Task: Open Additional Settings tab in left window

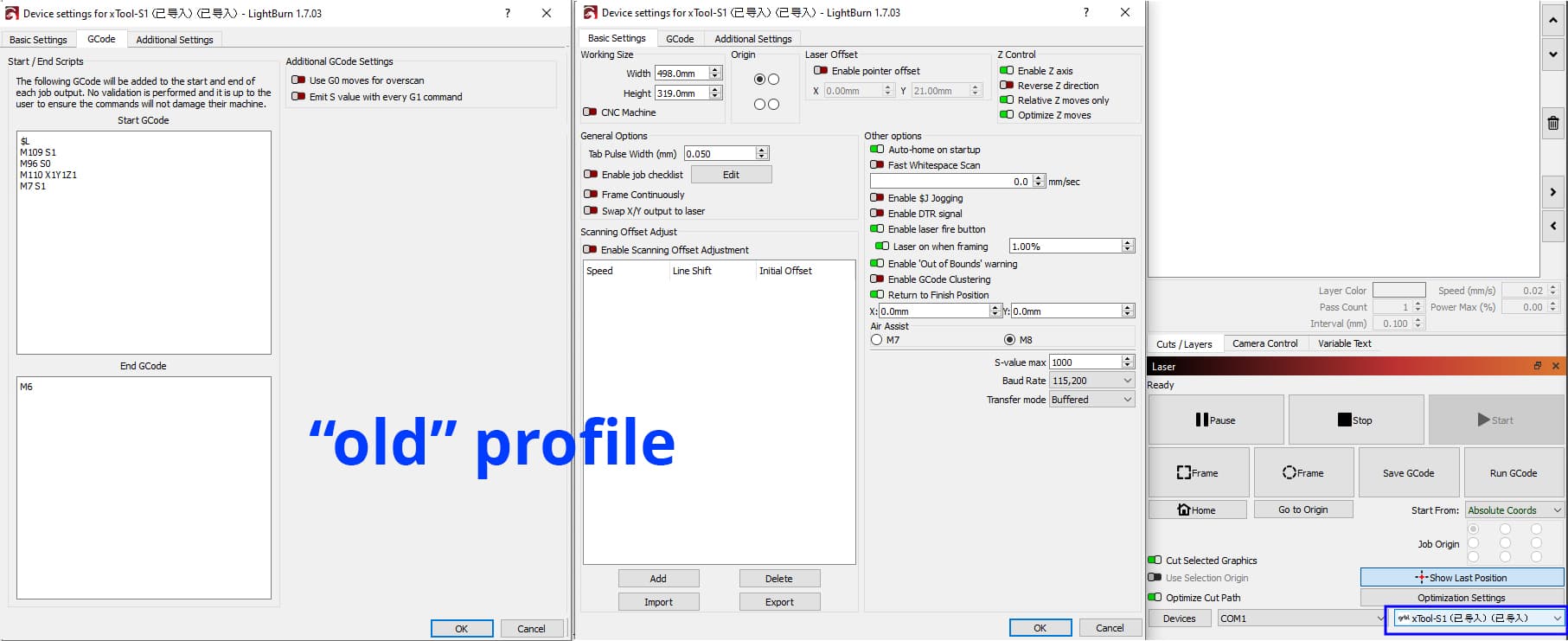Action: tap(175, 40)
